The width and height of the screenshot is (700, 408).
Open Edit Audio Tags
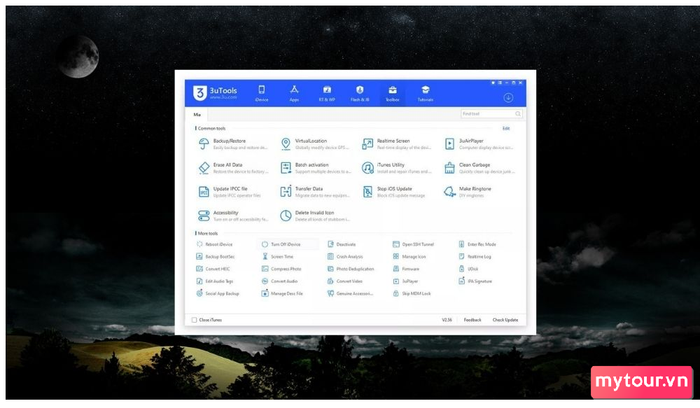coord(215,281)
